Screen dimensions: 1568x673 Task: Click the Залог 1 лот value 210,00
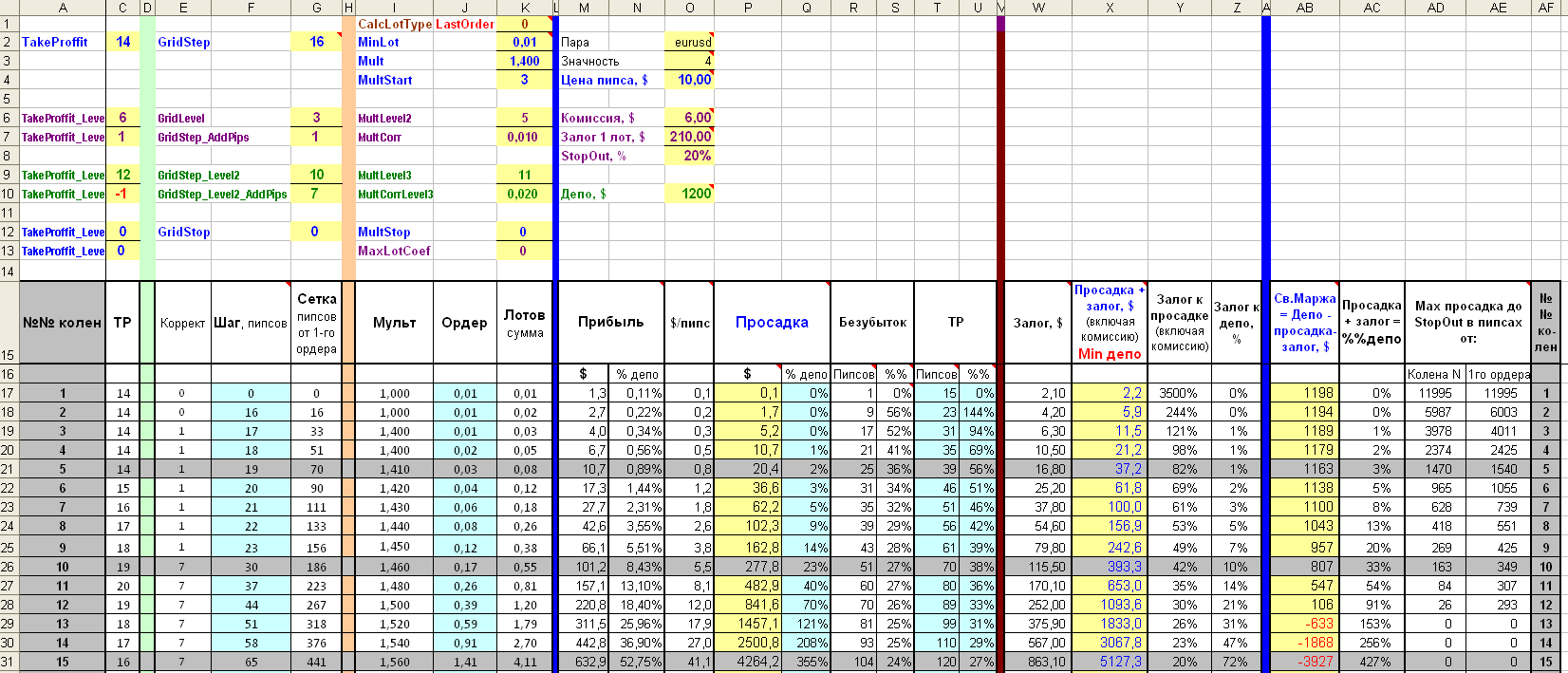coord(689,137)
